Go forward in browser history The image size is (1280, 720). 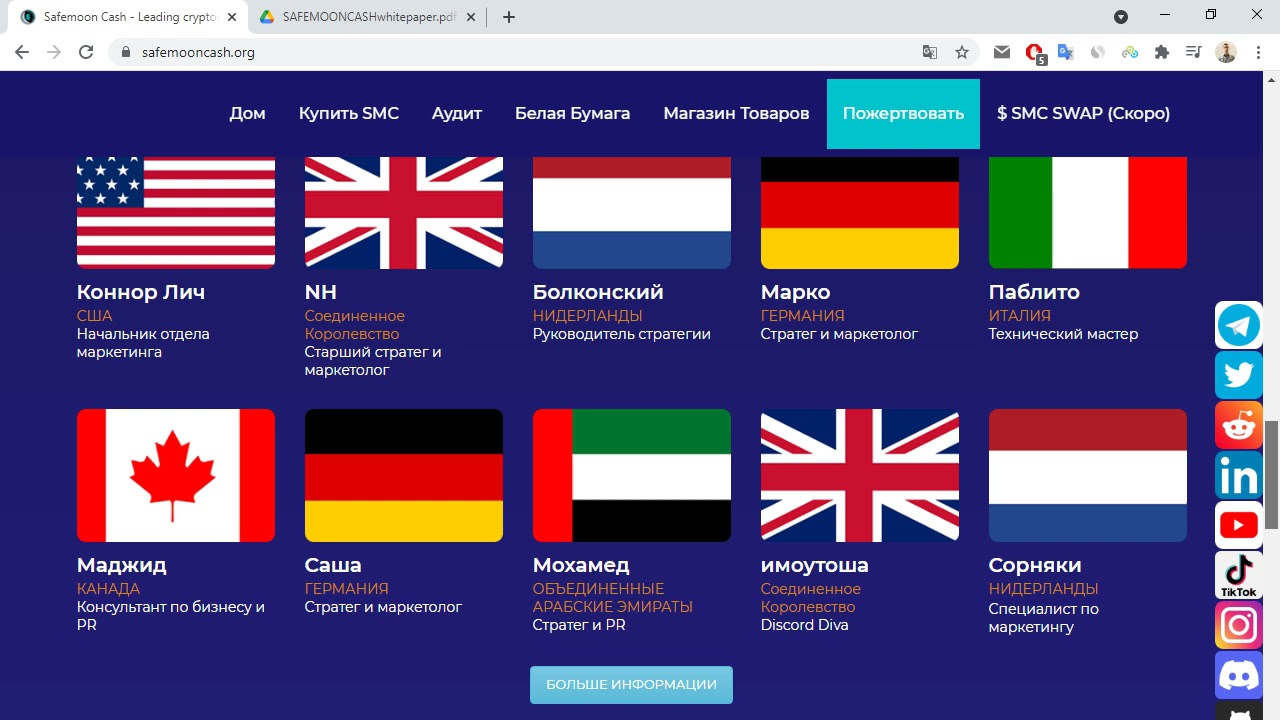point(54,52)
